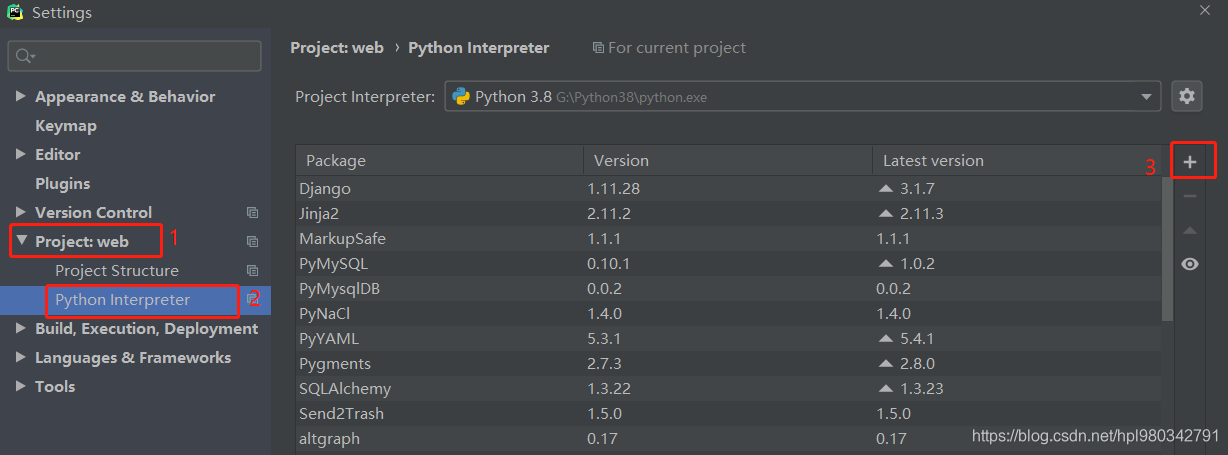Select the Pygments package row
The width and height of the screenshot is (1228, 455).
(729, 363)
